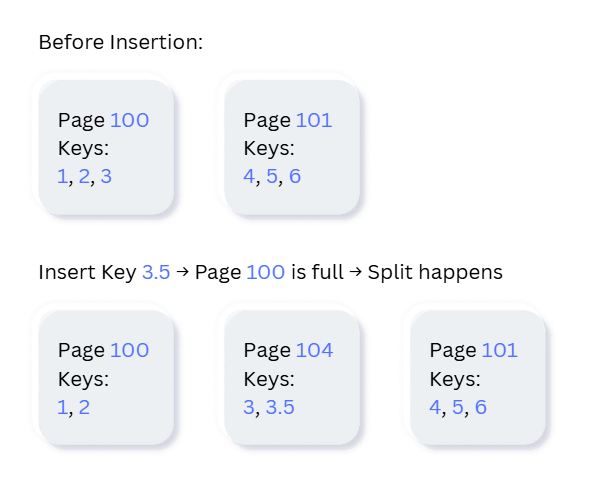Select the Page 104 card
Viewport: 602px width, 488px height.
(x=292, y=378)
